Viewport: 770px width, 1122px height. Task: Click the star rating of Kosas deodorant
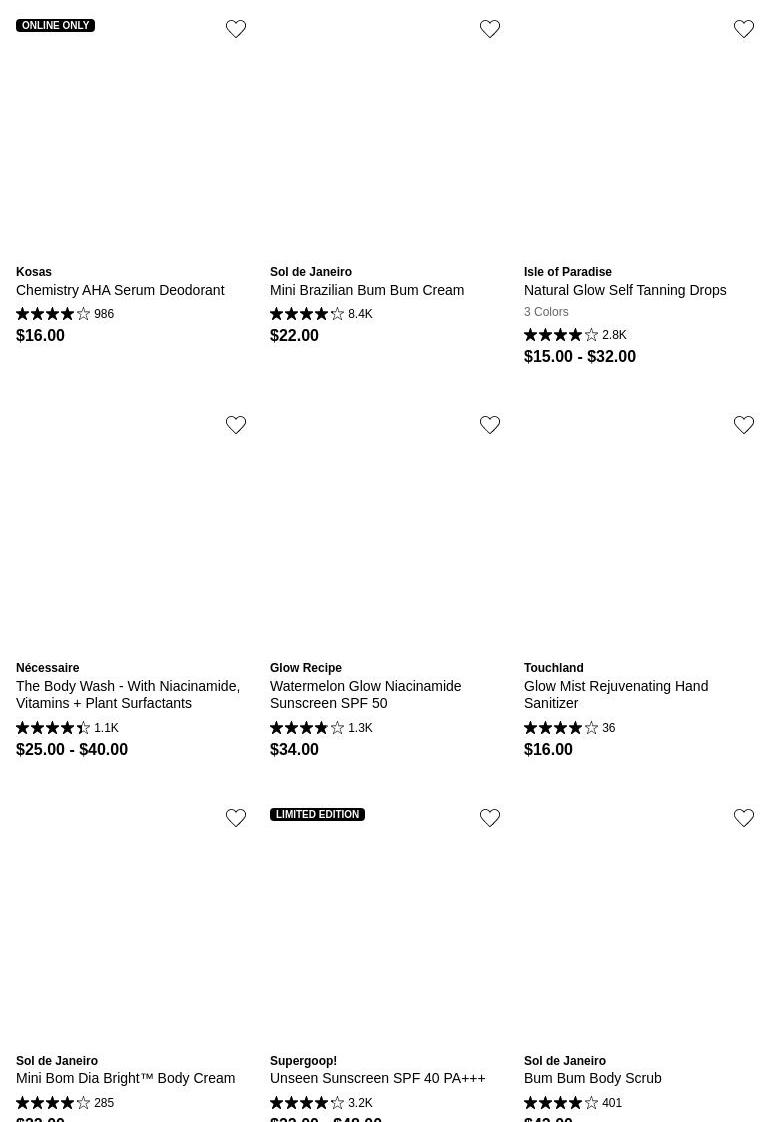(x=53, y=314)
